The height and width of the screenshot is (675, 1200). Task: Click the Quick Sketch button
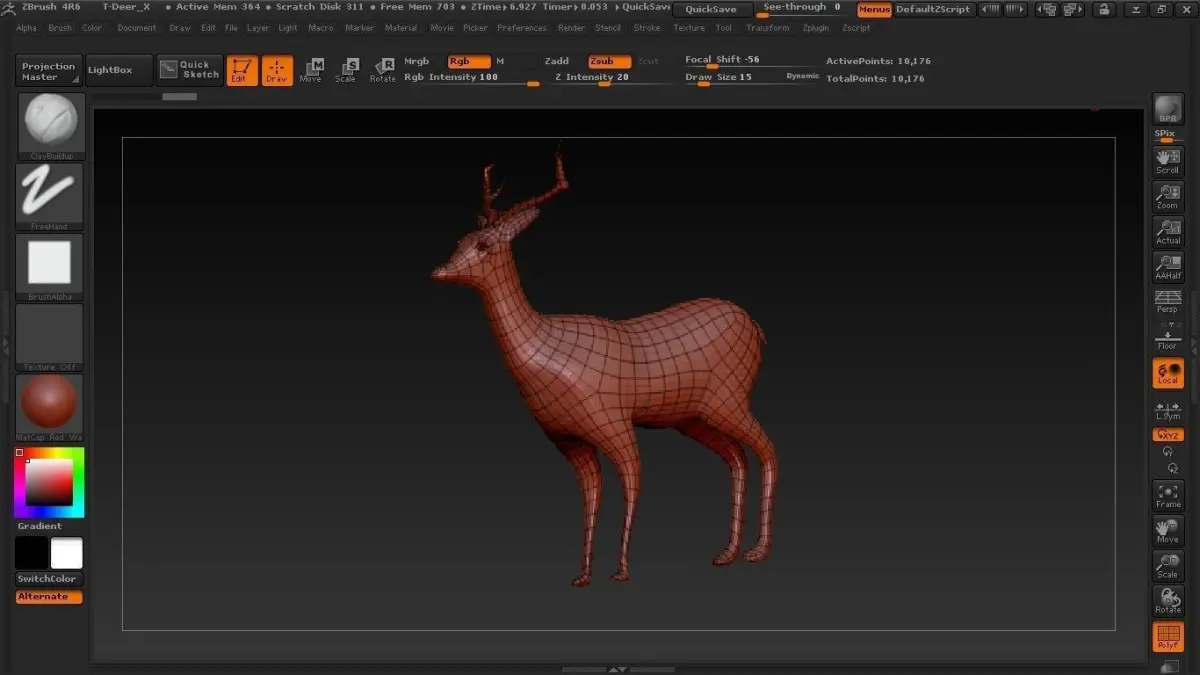pyautogui.click(x=189, y=70)
